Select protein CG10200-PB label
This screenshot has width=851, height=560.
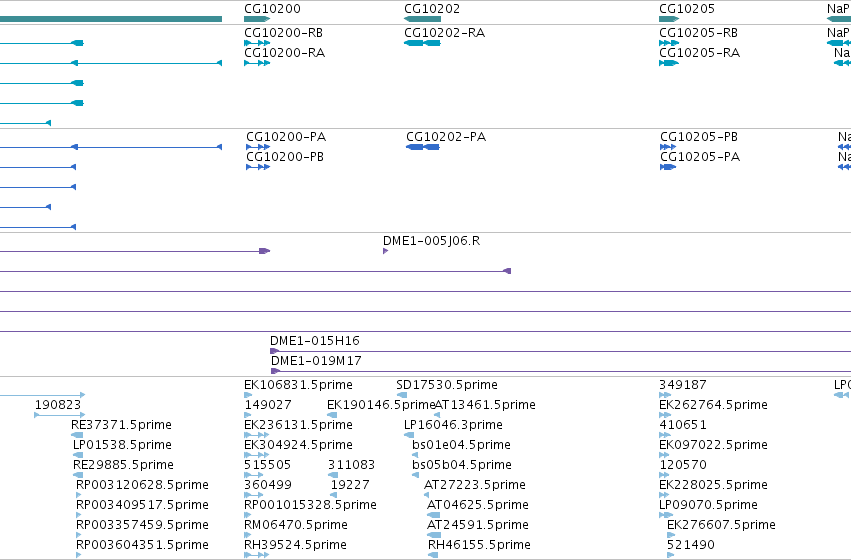click(285, 157)
